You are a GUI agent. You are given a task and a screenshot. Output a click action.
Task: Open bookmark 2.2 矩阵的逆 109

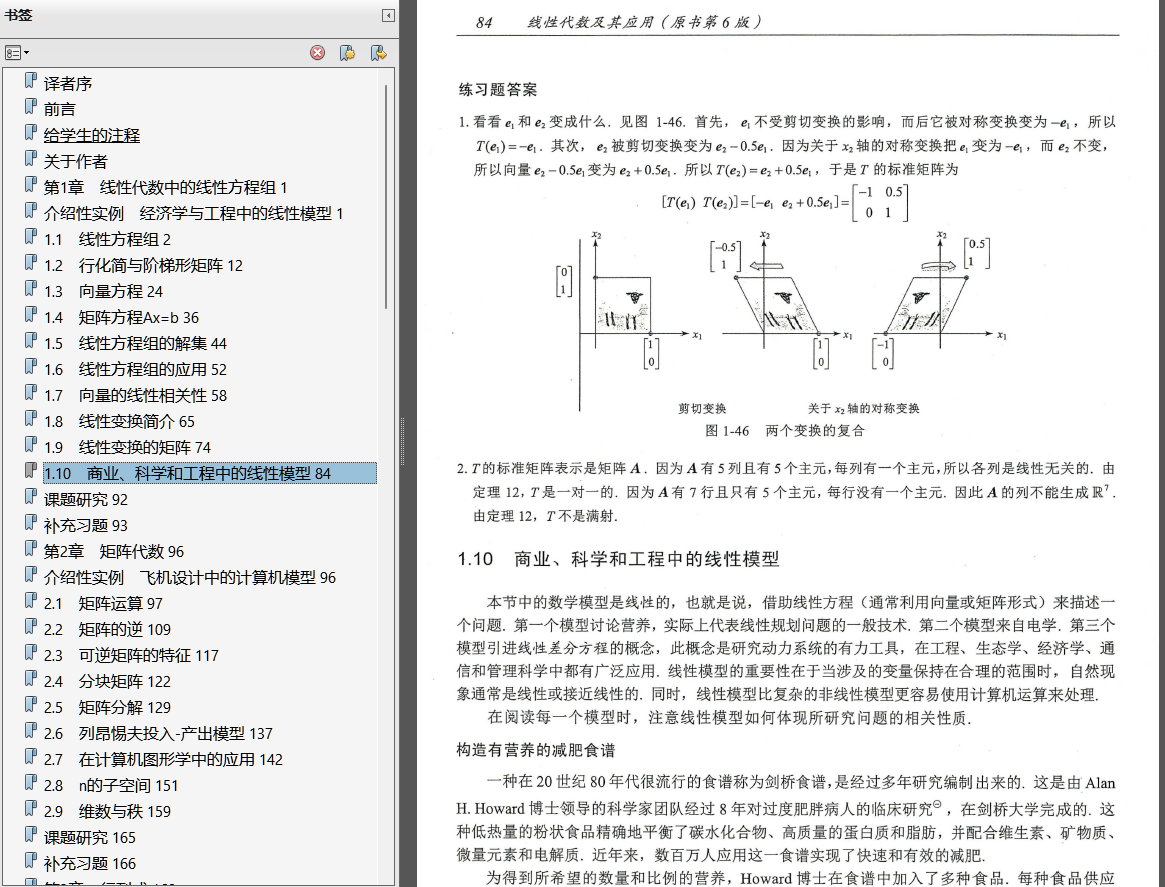click(107, 629)
